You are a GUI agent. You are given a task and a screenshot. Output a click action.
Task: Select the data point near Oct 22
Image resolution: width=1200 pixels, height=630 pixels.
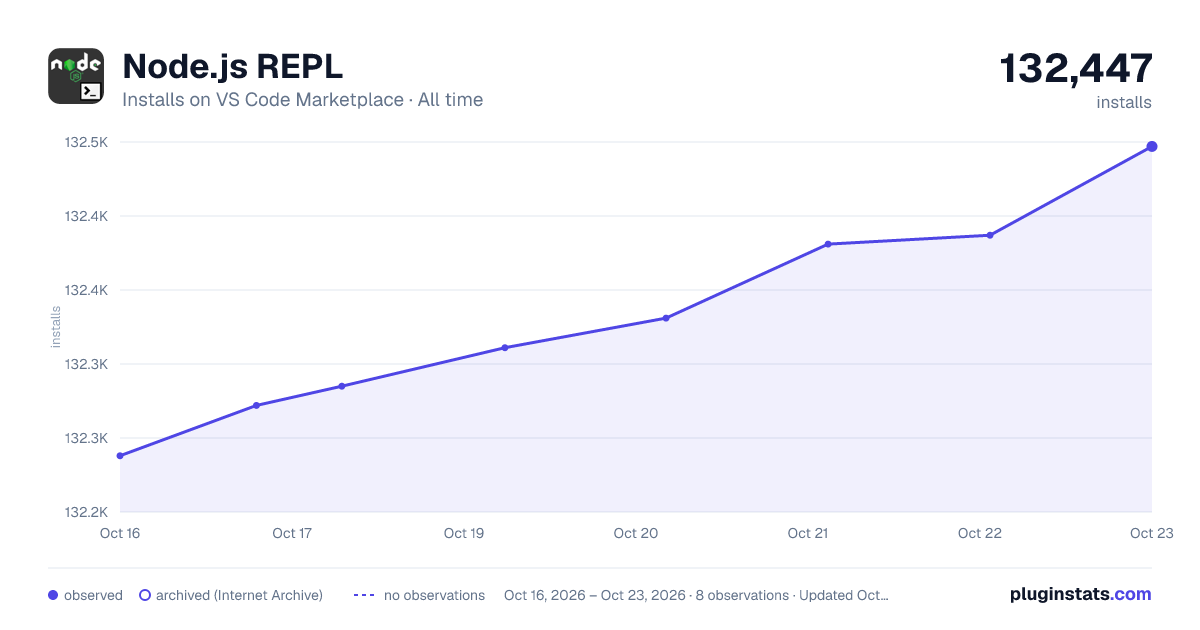(x=990, y=235)
